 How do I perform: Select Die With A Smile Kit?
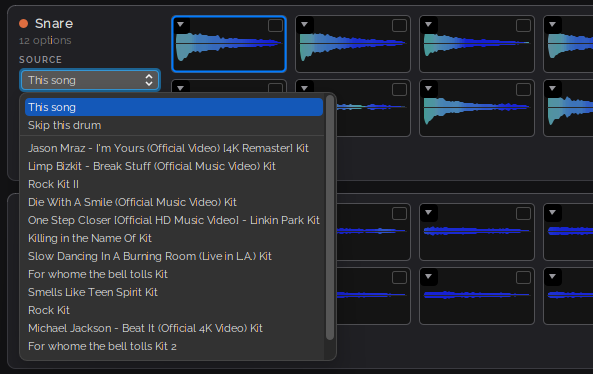pyautogui.click(x=174, y=202)
